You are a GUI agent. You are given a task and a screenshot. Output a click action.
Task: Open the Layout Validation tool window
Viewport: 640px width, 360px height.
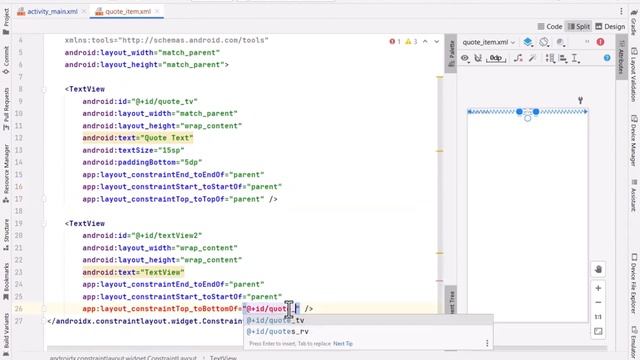(634, 74)
